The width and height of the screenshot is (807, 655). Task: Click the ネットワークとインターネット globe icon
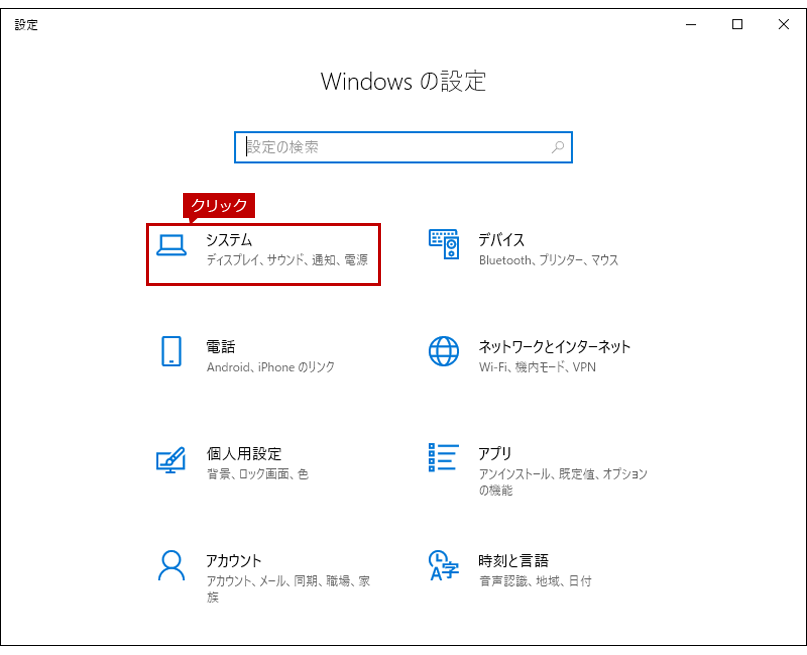tap(444, 351)
